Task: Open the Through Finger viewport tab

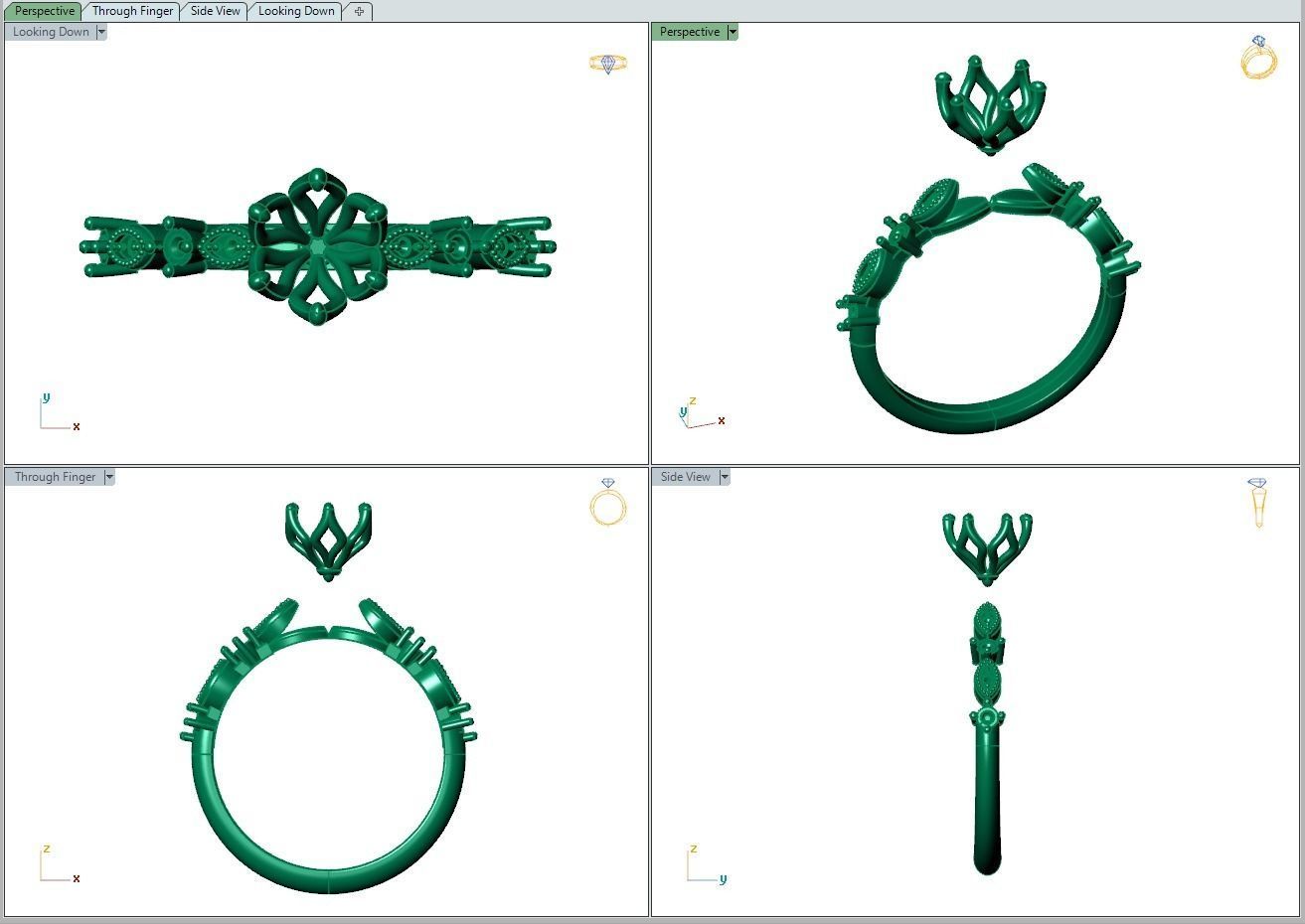Action: point(132,11)
